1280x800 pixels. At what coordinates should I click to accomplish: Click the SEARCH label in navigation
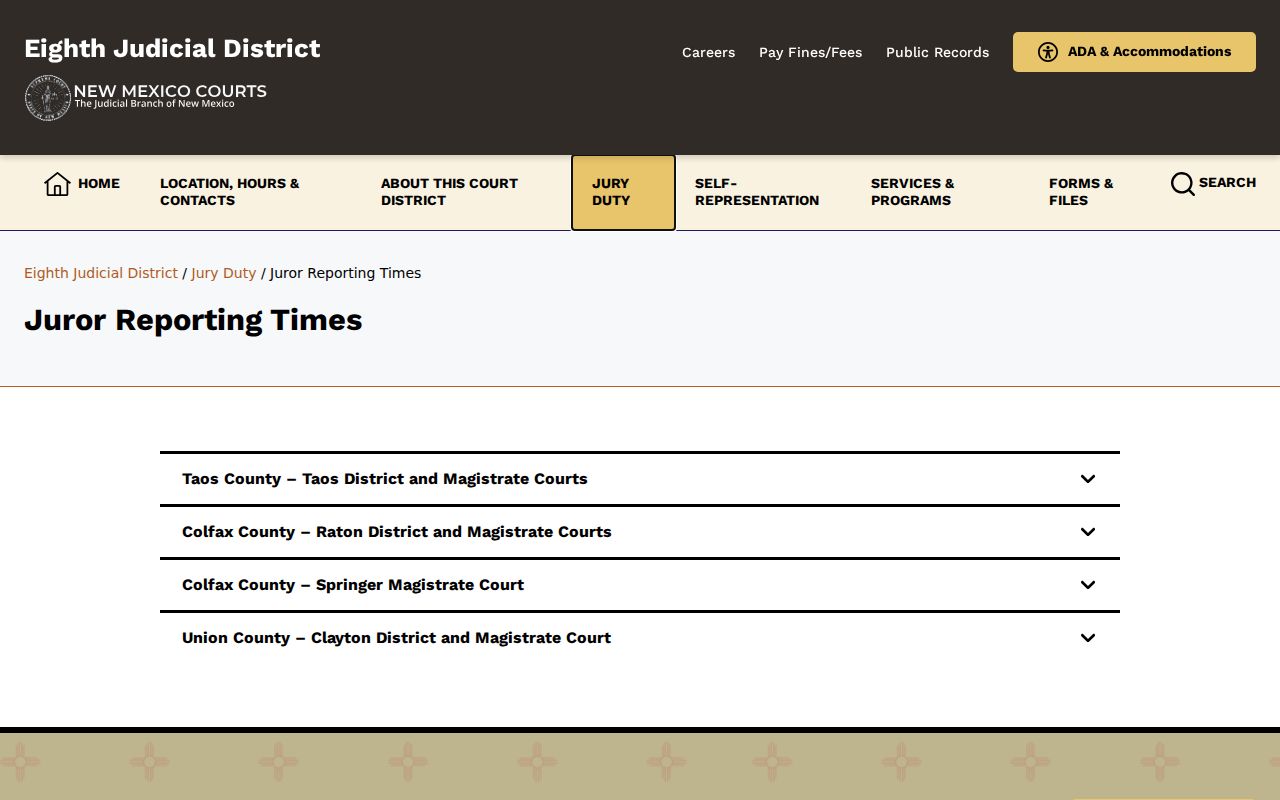click(x=1227, y=182)
